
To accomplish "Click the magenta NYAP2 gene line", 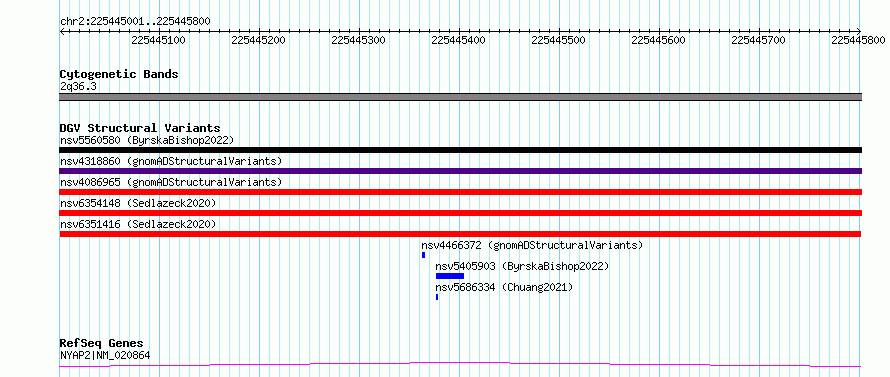I will 460,365.
